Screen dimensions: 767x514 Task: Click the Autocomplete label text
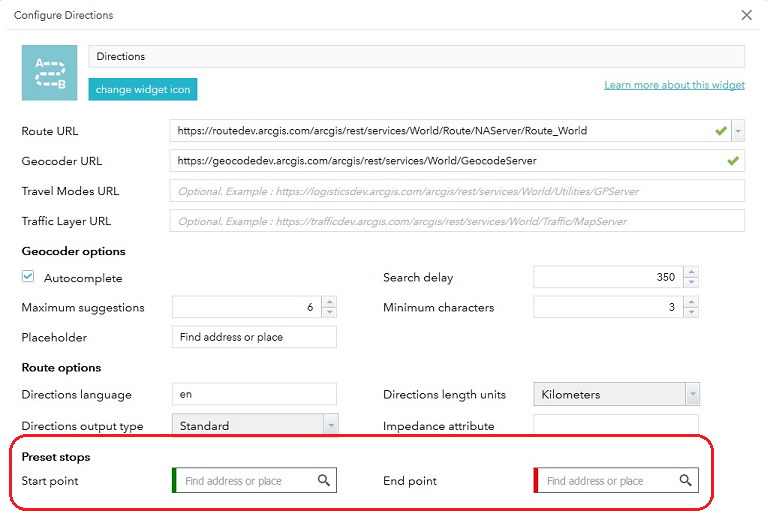tap(83, 278)
